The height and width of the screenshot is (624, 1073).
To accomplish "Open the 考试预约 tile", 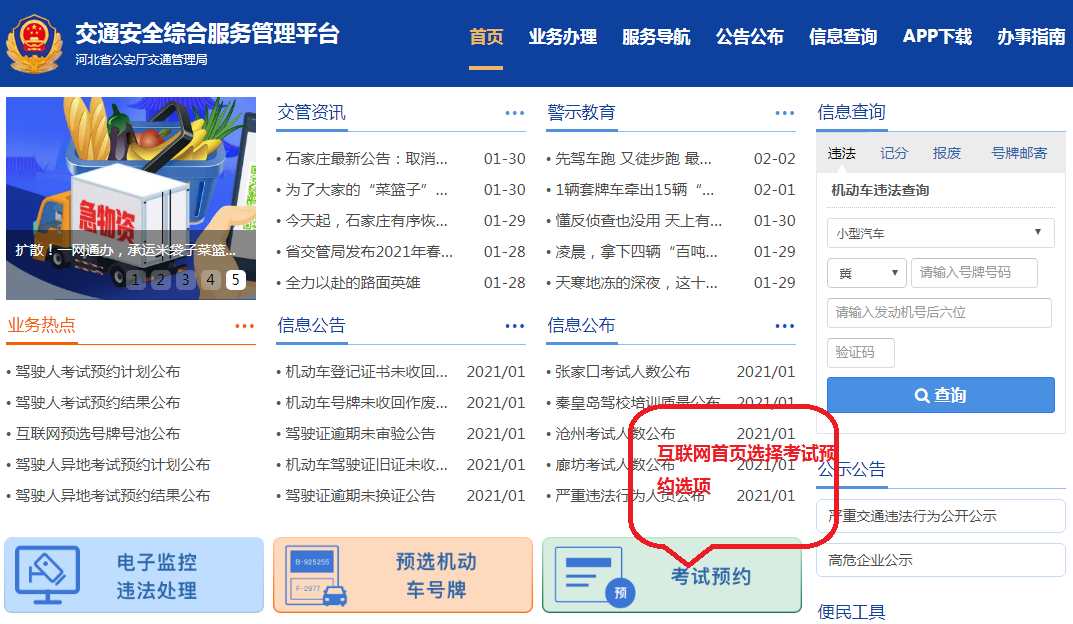I will click(672, 575).
